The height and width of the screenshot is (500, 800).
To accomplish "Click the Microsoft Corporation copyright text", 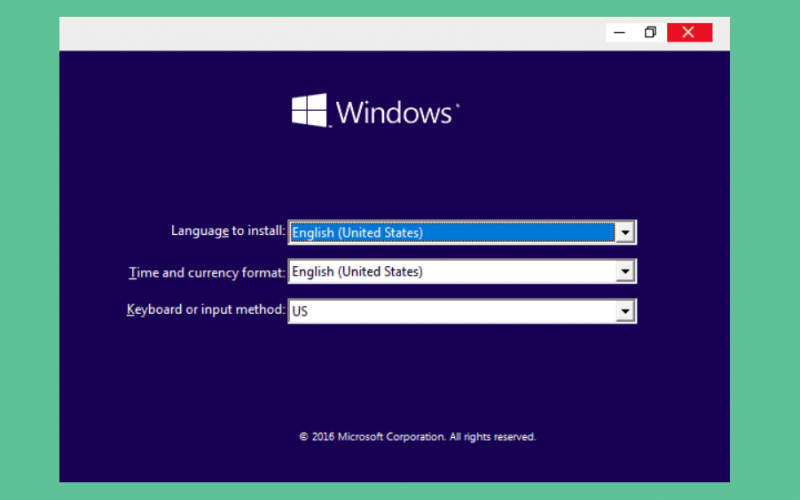I will tap(417, 437).
